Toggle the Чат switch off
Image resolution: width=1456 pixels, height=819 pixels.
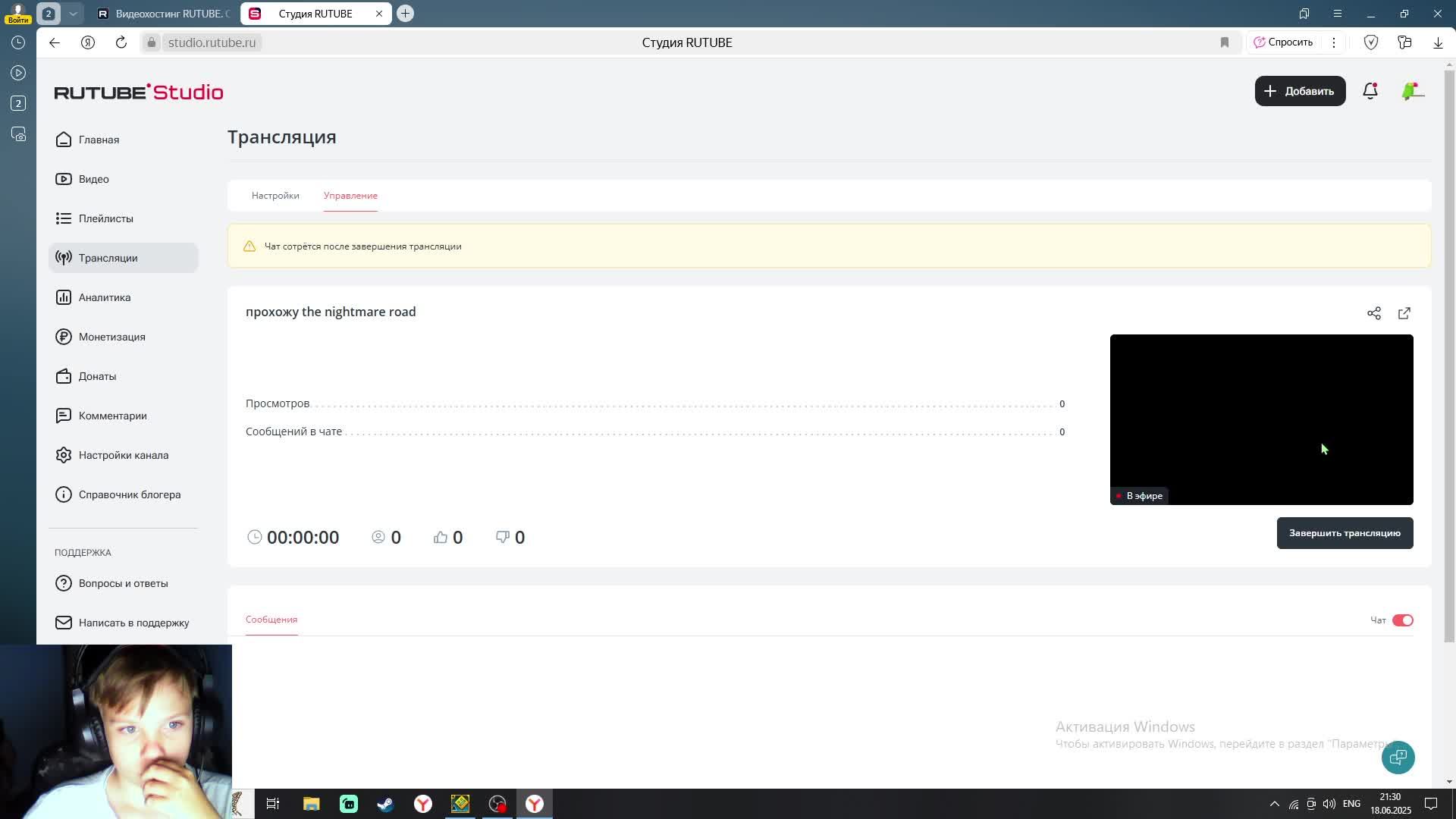pyautogui.click(x=1402, y=620)
